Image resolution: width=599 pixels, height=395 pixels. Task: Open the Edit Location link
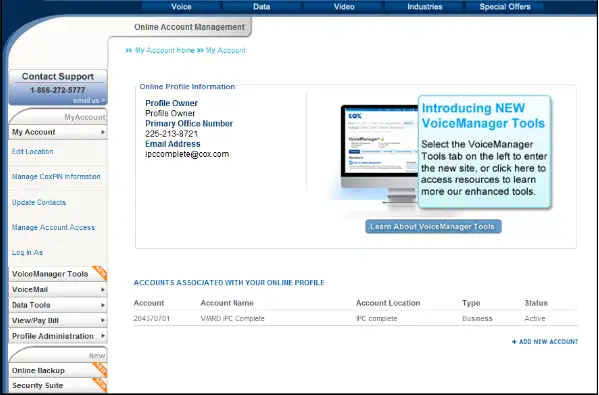[x=32, y=152]
